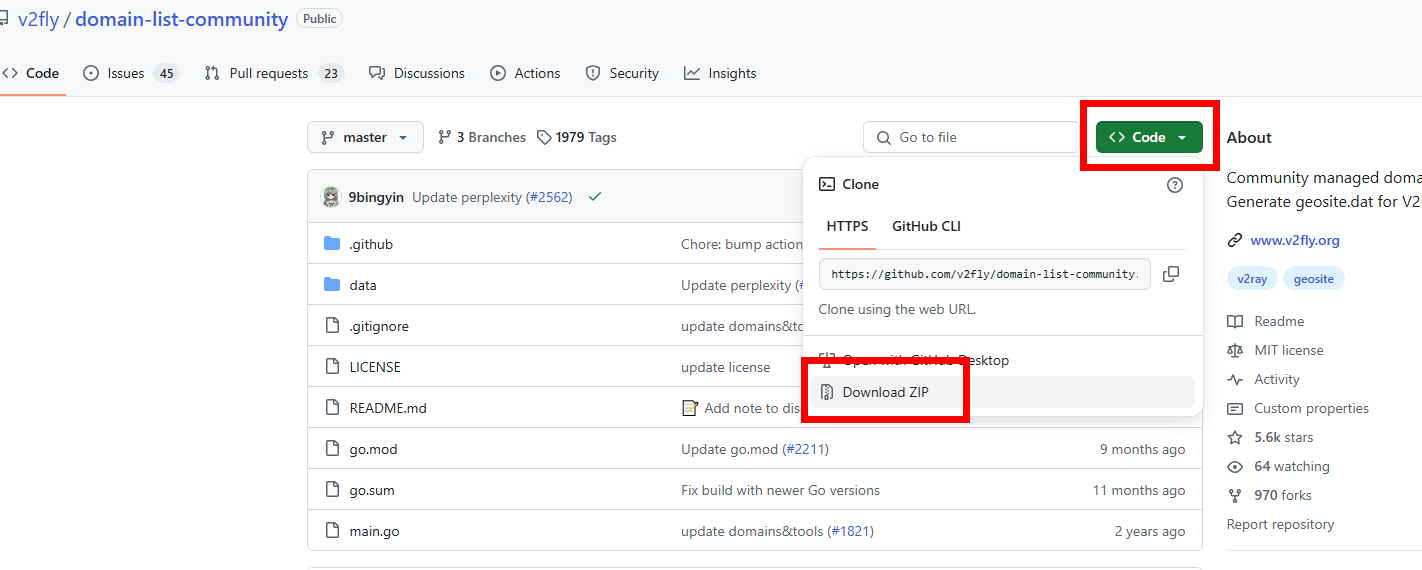Open the Code tab
Screen dimensions: 1422x570
click(31, 73)
